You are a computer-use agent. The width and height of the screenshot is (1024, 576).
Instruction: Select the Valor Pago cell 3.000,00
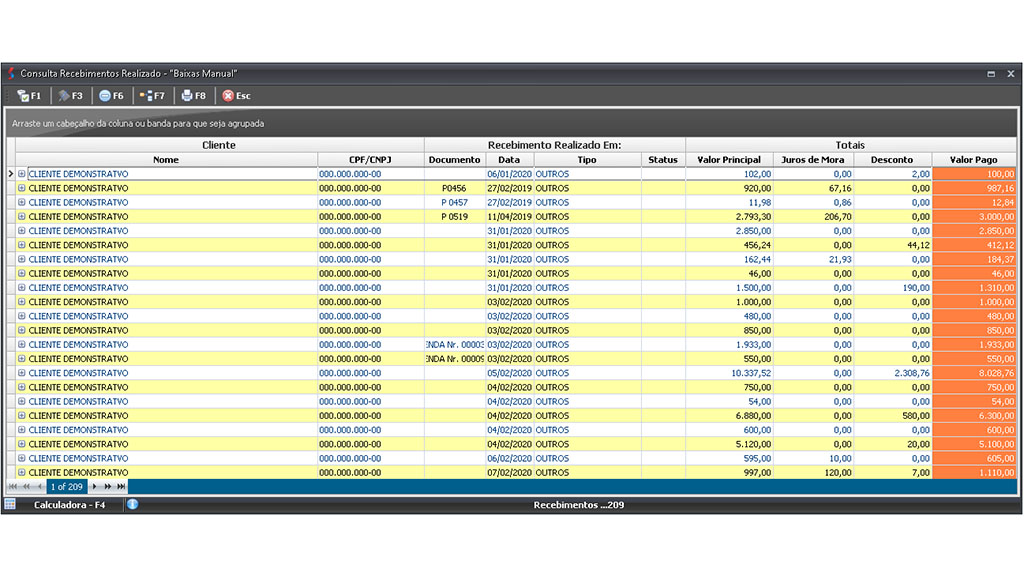[x=974, y=216]
